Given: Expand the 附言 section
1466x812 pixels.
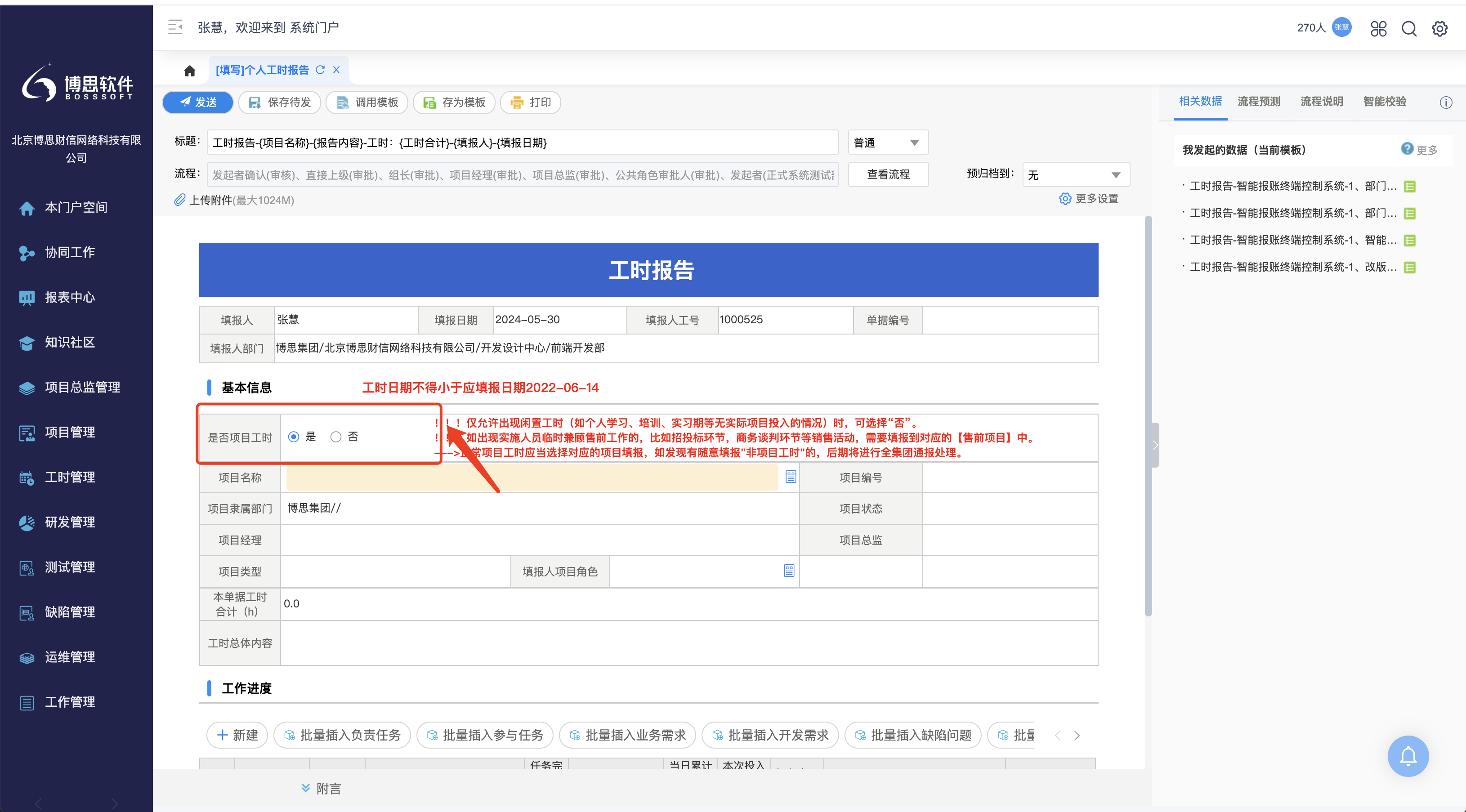Looking at the screenshot, I should click(321, 788).
